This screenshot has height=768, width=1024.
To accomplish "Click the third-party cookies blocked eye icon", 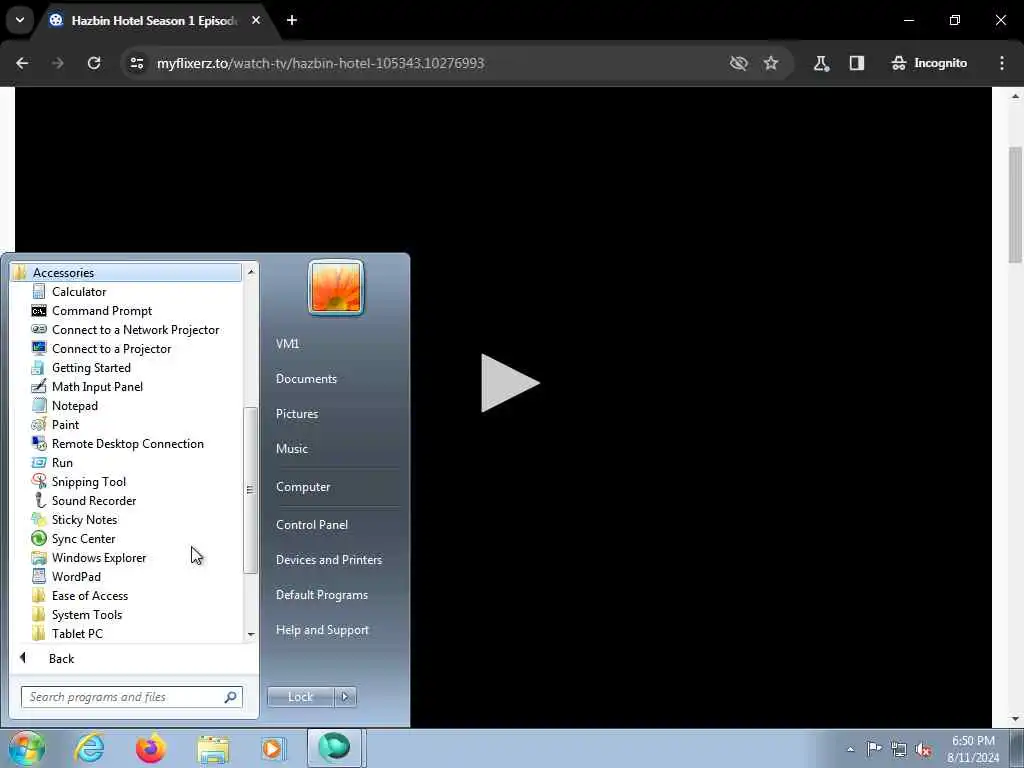I will (739, 63).
